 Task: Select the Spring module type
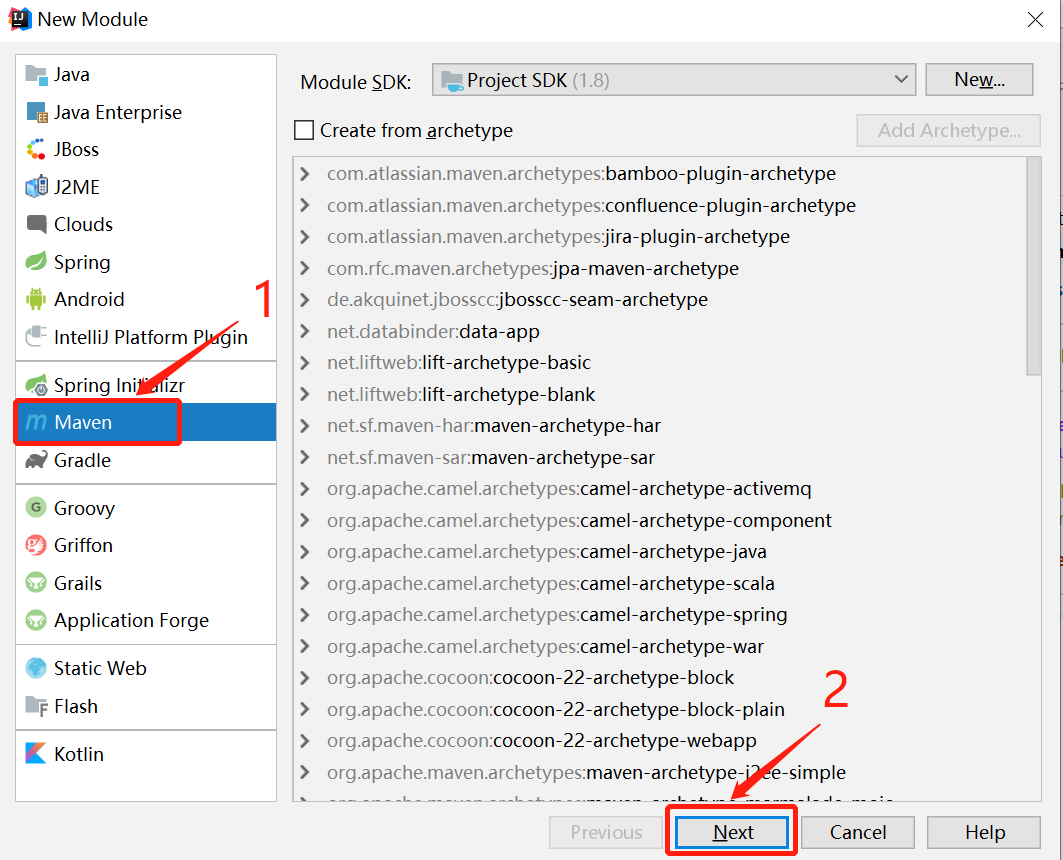(x=146, y=262)
